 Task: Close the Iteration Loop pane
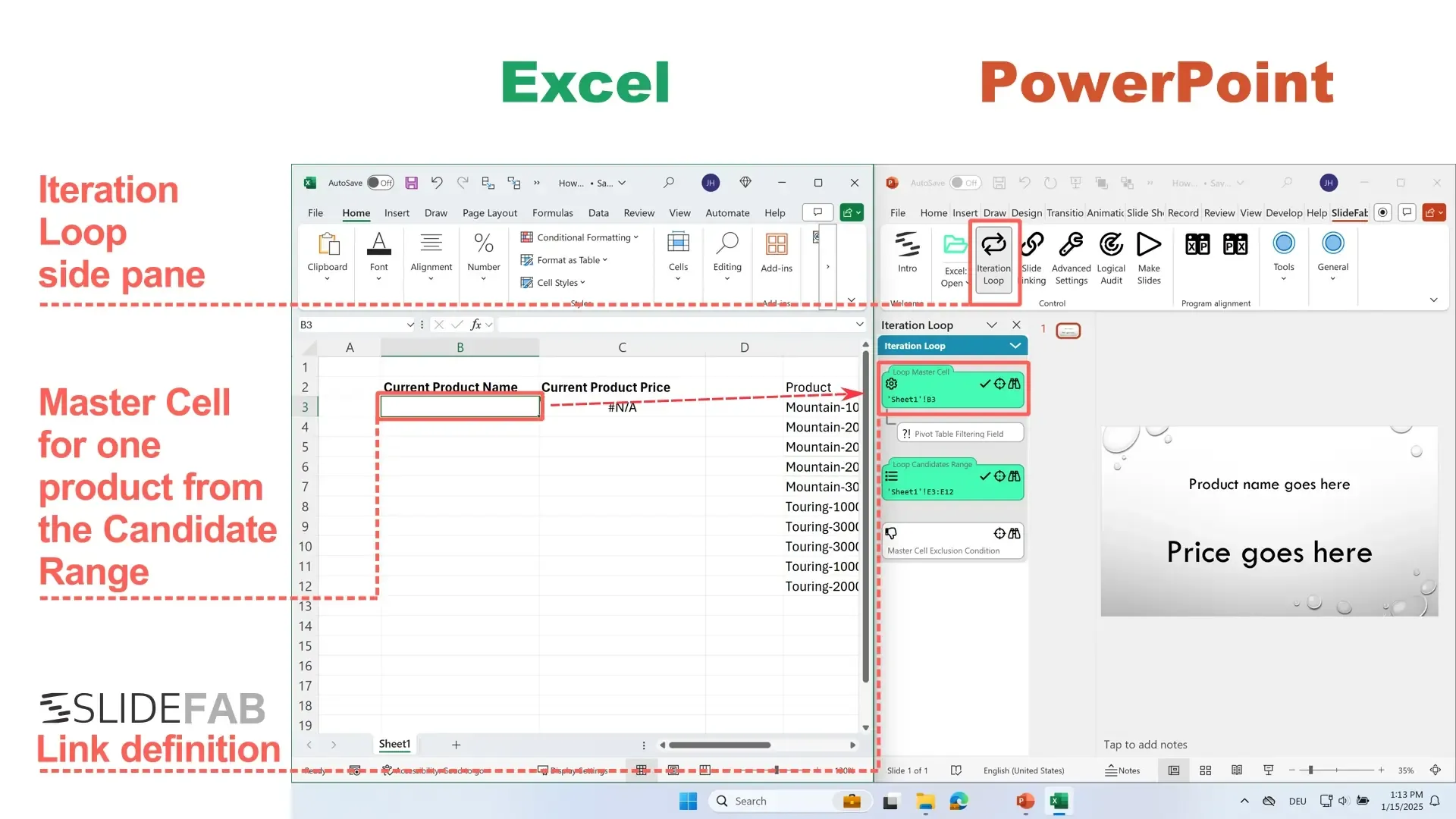point(1016,325)
